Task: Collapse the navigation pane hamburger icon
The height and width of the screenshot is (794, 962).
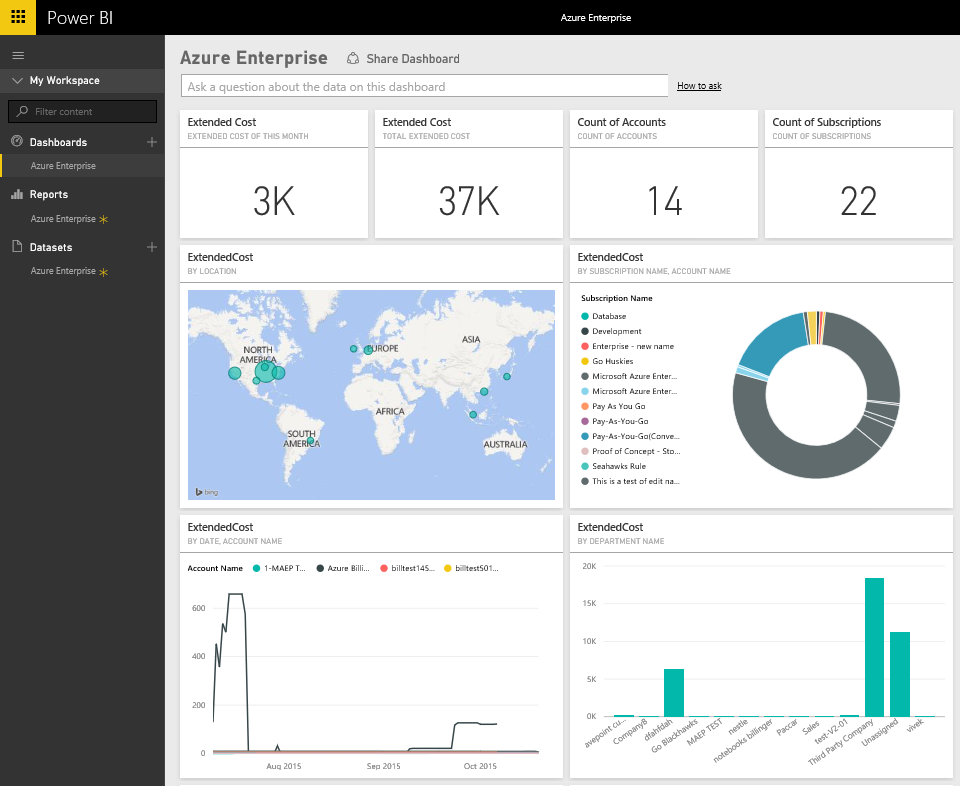Action: pyautogui.click(x=18, y=55)
